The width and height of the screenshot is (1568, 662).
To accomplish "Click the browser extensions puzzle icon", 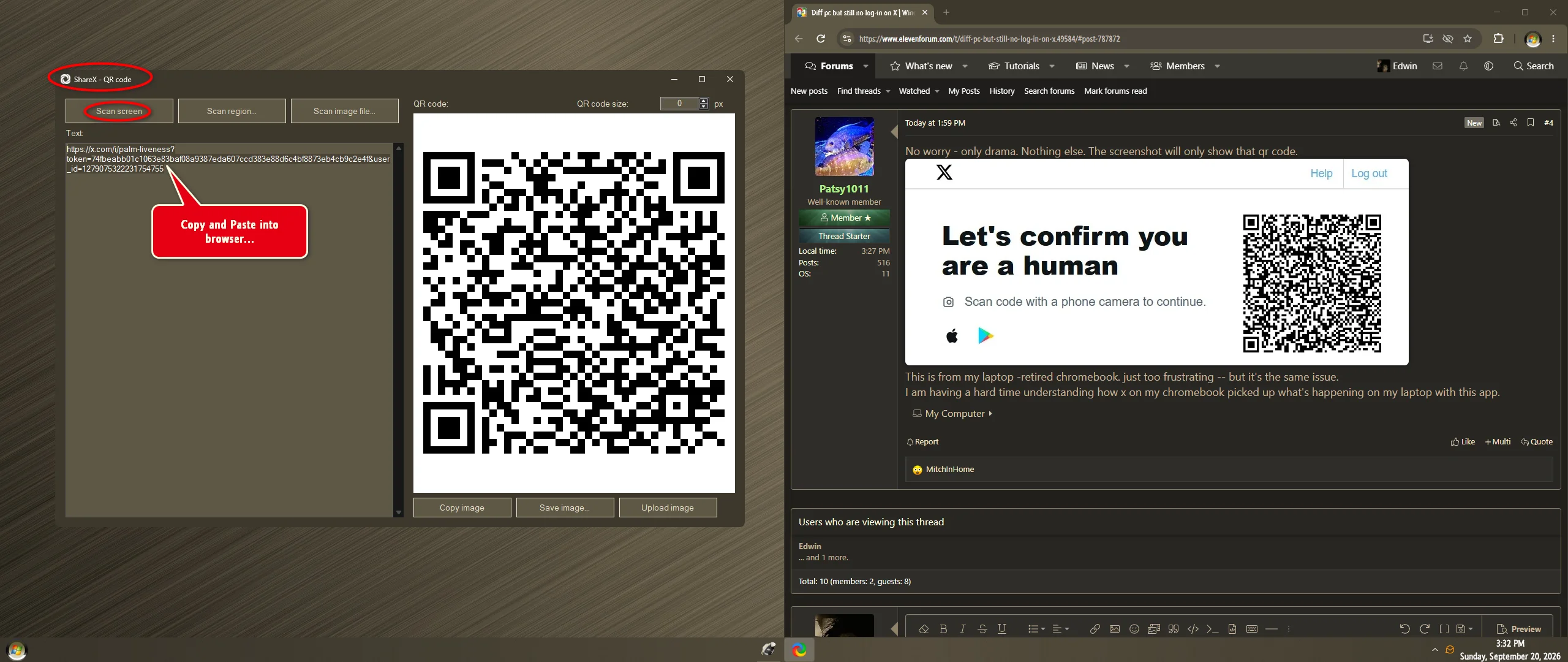I will [x=1498, y=39].
